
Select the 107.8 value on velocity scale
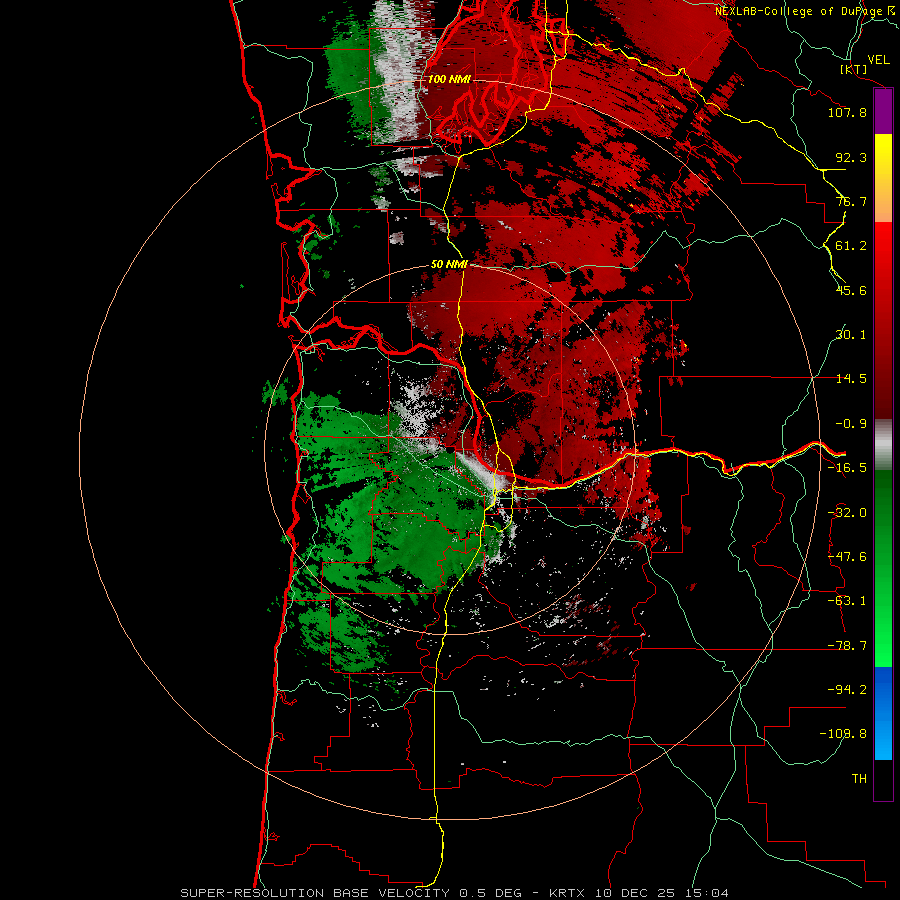(847, 112)
